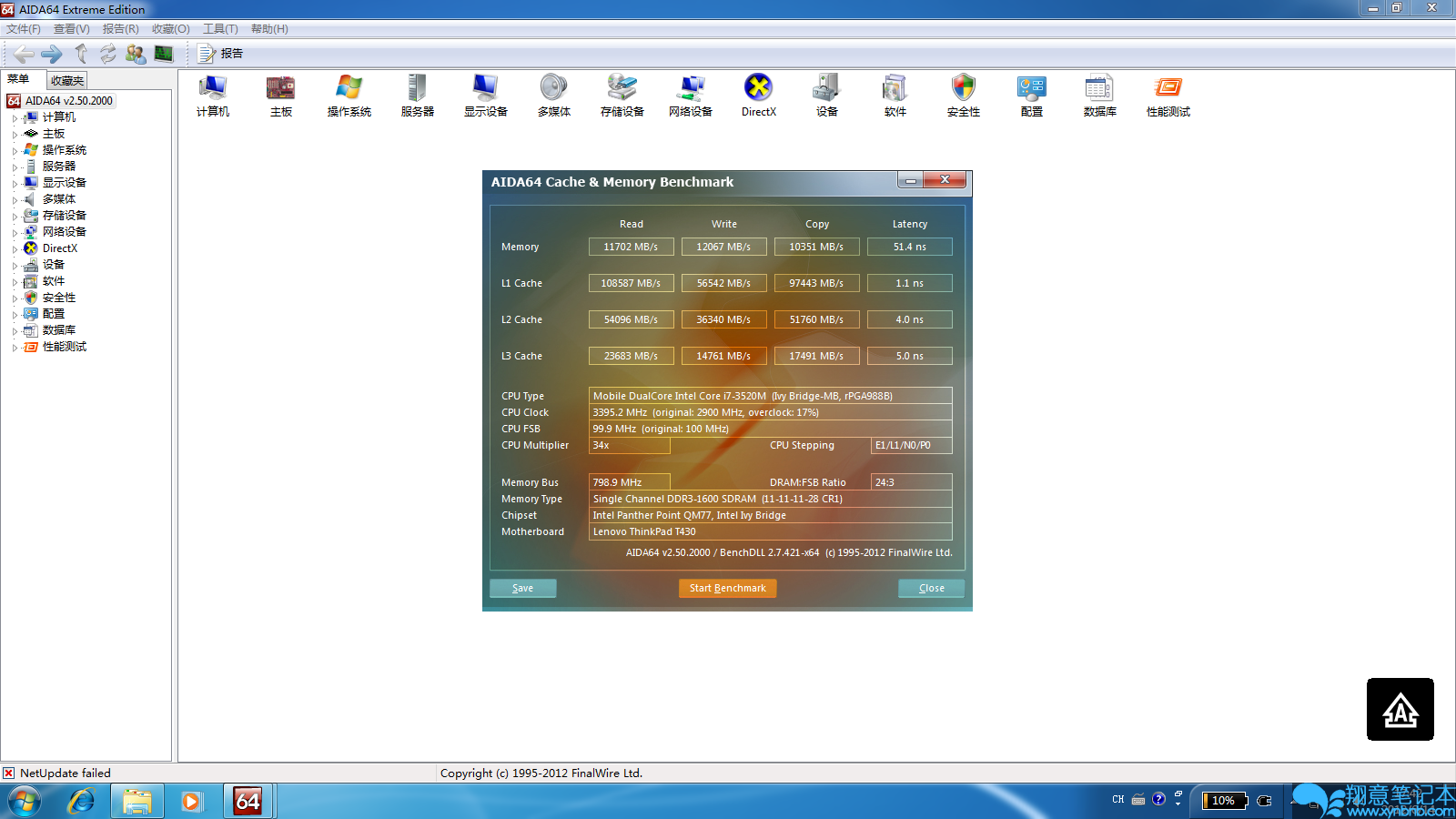
Task: Expand the 操作系统 tree node
Action: coord(15,150)
